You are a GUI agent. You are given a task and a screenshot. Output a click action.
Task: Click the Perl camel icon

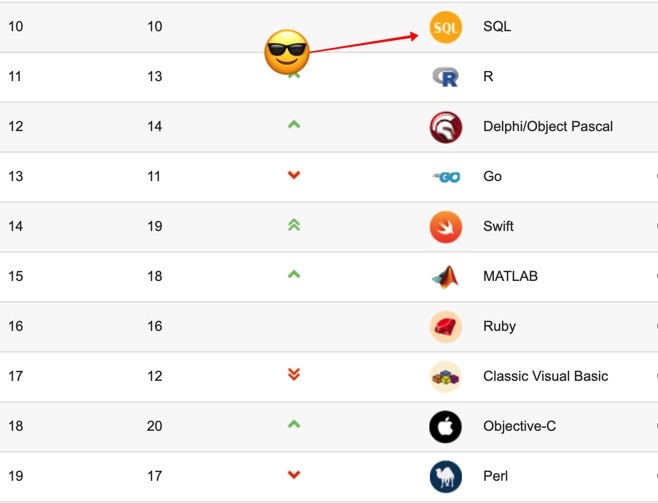pos(446,476)
